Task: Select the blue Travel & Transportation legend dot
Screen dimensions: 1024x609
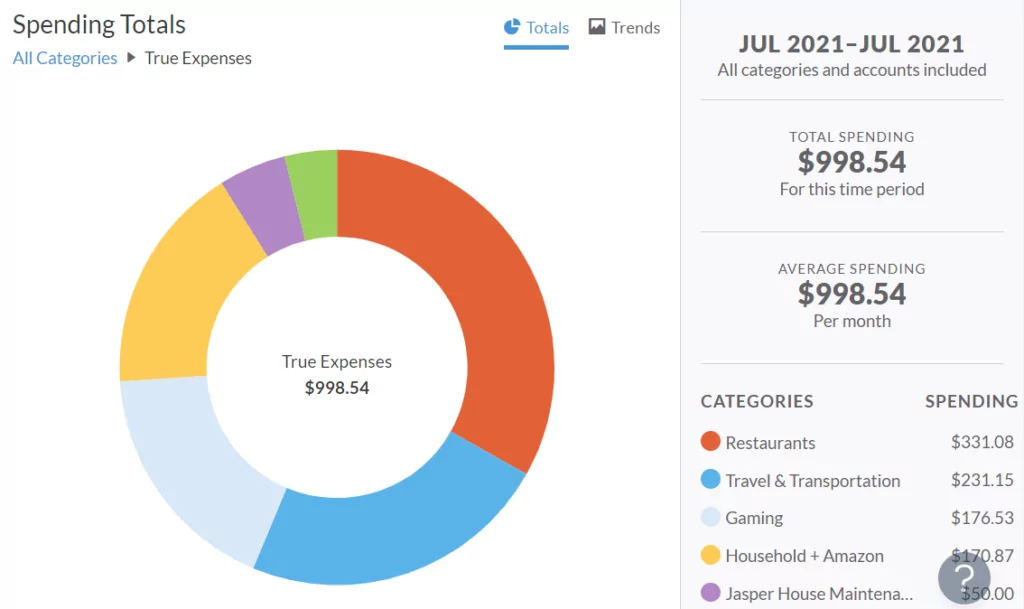Action: coord(710,479)
